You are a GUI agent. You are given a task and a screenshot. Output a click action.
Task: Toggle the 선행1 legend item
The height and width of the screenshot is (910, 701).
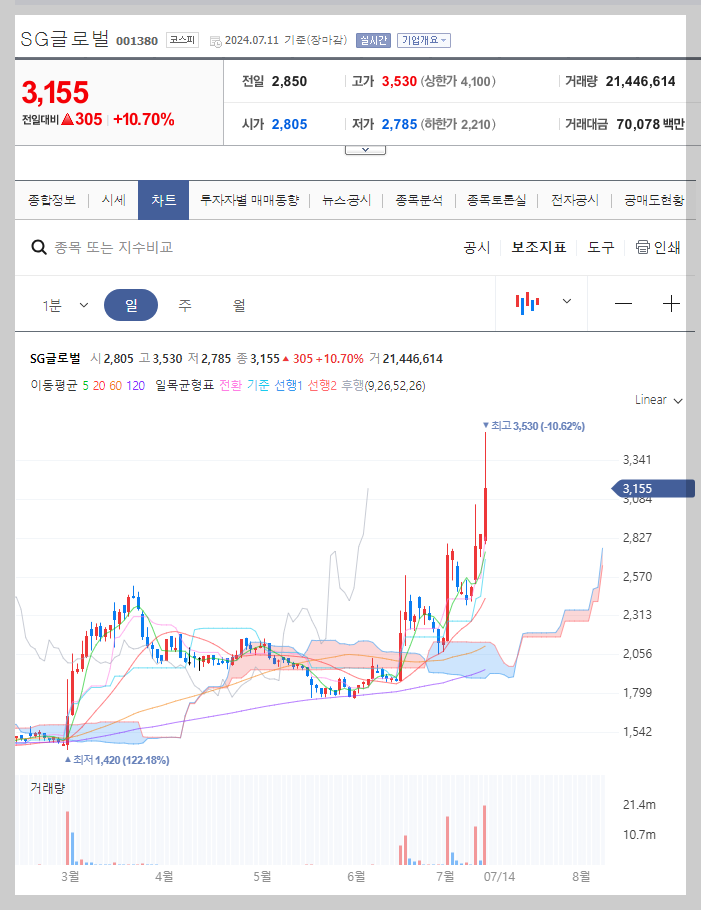point(288,386)
